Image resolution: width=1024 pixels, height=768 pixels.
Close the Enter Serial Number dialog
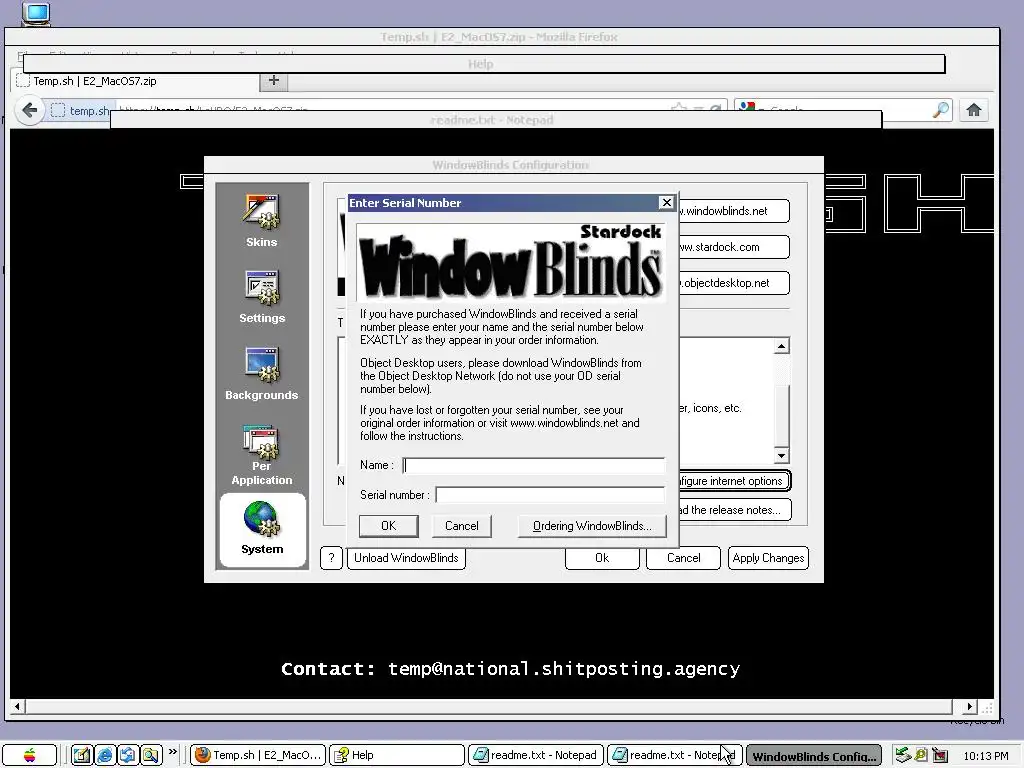click(x=666, y=202)
